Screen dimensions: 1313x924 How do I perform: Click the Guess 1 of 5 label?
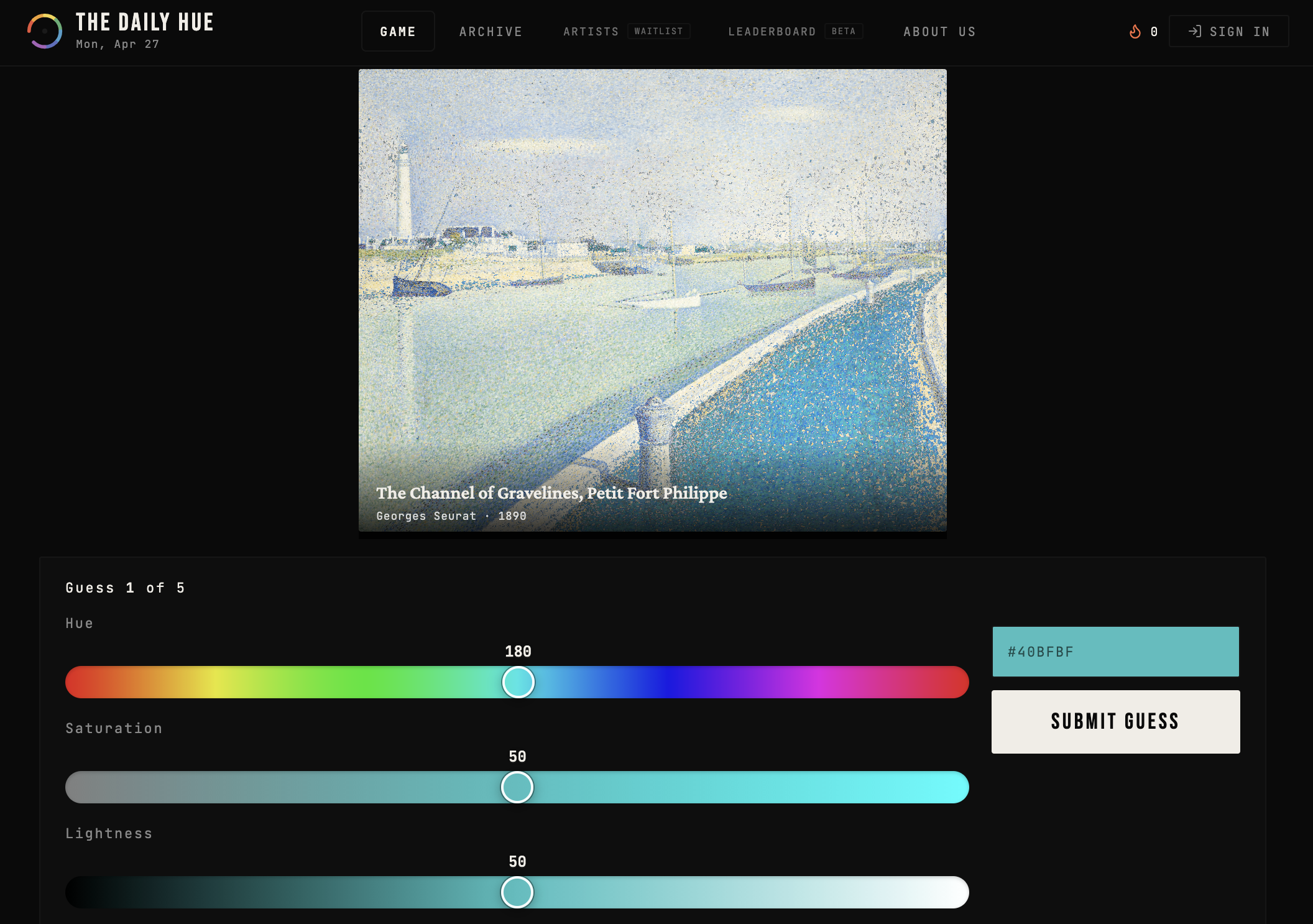(x=125, y=587)
